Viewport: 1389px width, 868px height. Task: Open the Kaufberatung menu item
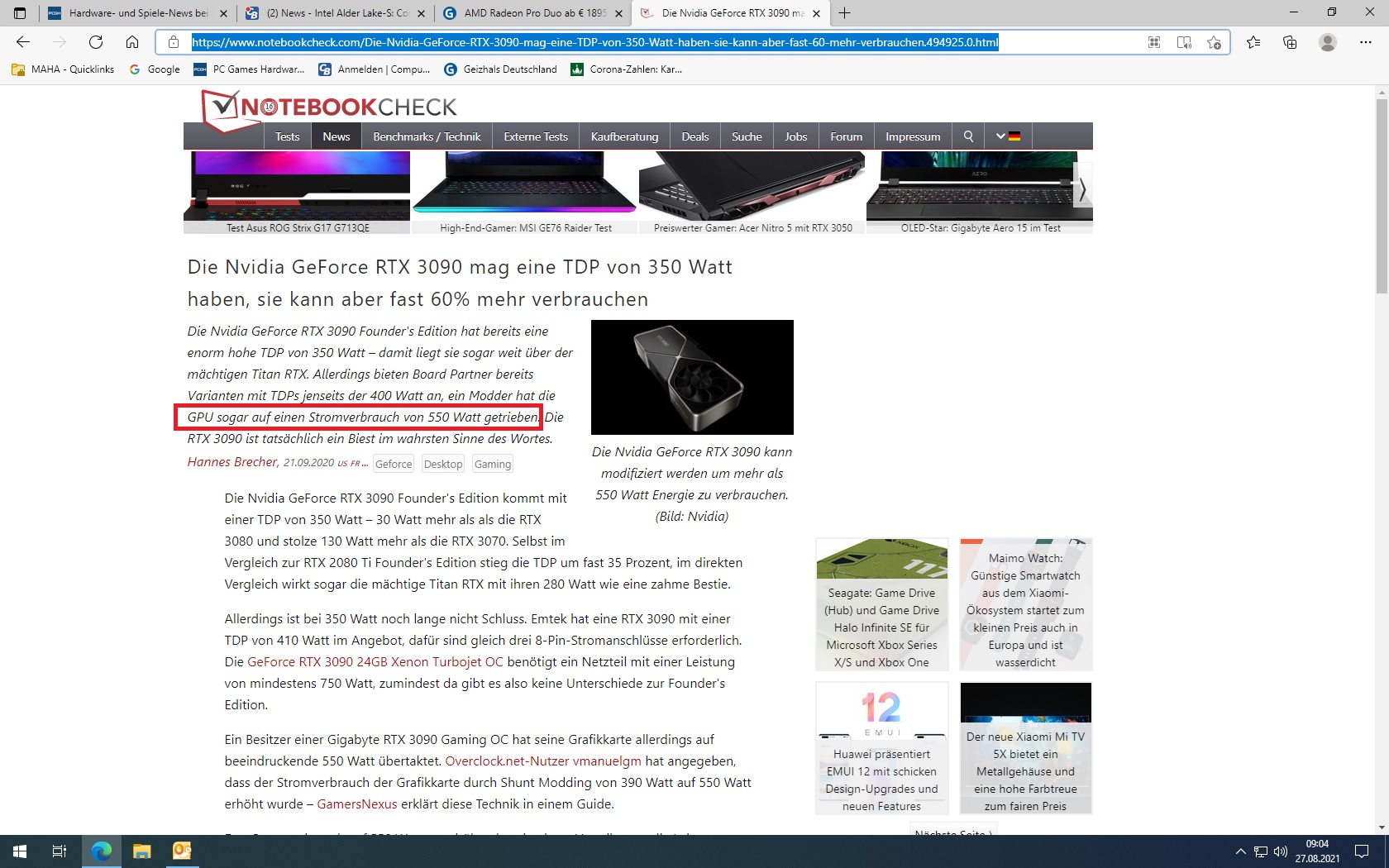click(x=624, y=136)
